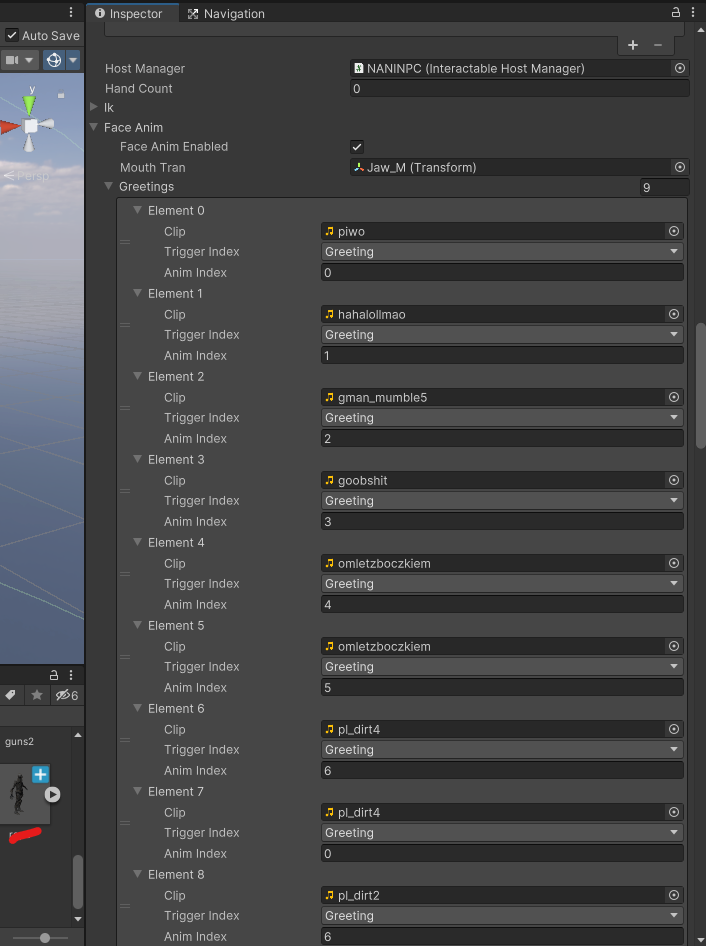Click the search by label tag icon

10,695
